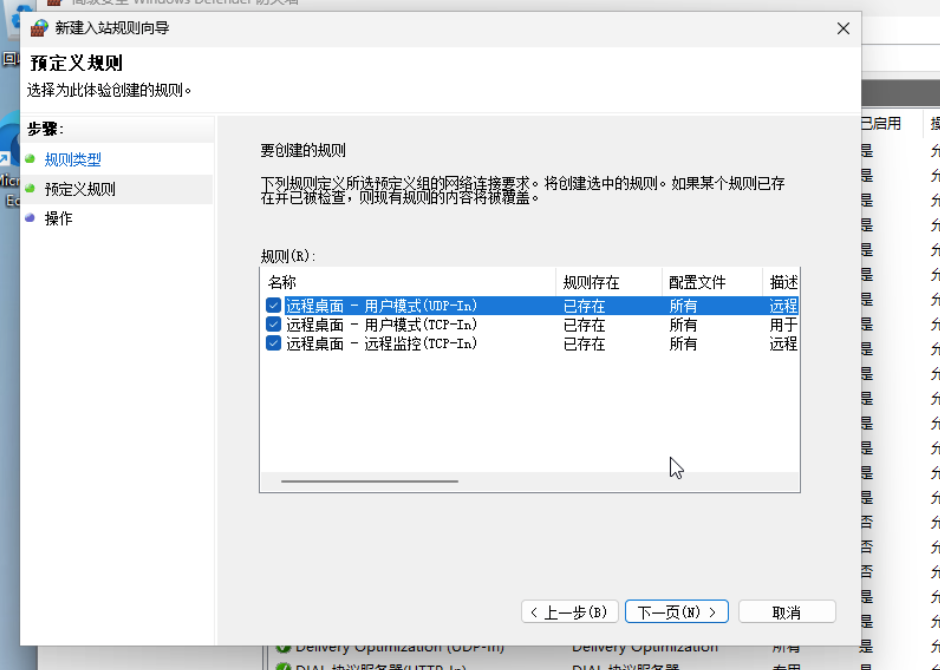Uncheck 远程桌面 - 用户模式(UDP-In) rule
940x670 pixels.
click(x=273, y=306)
